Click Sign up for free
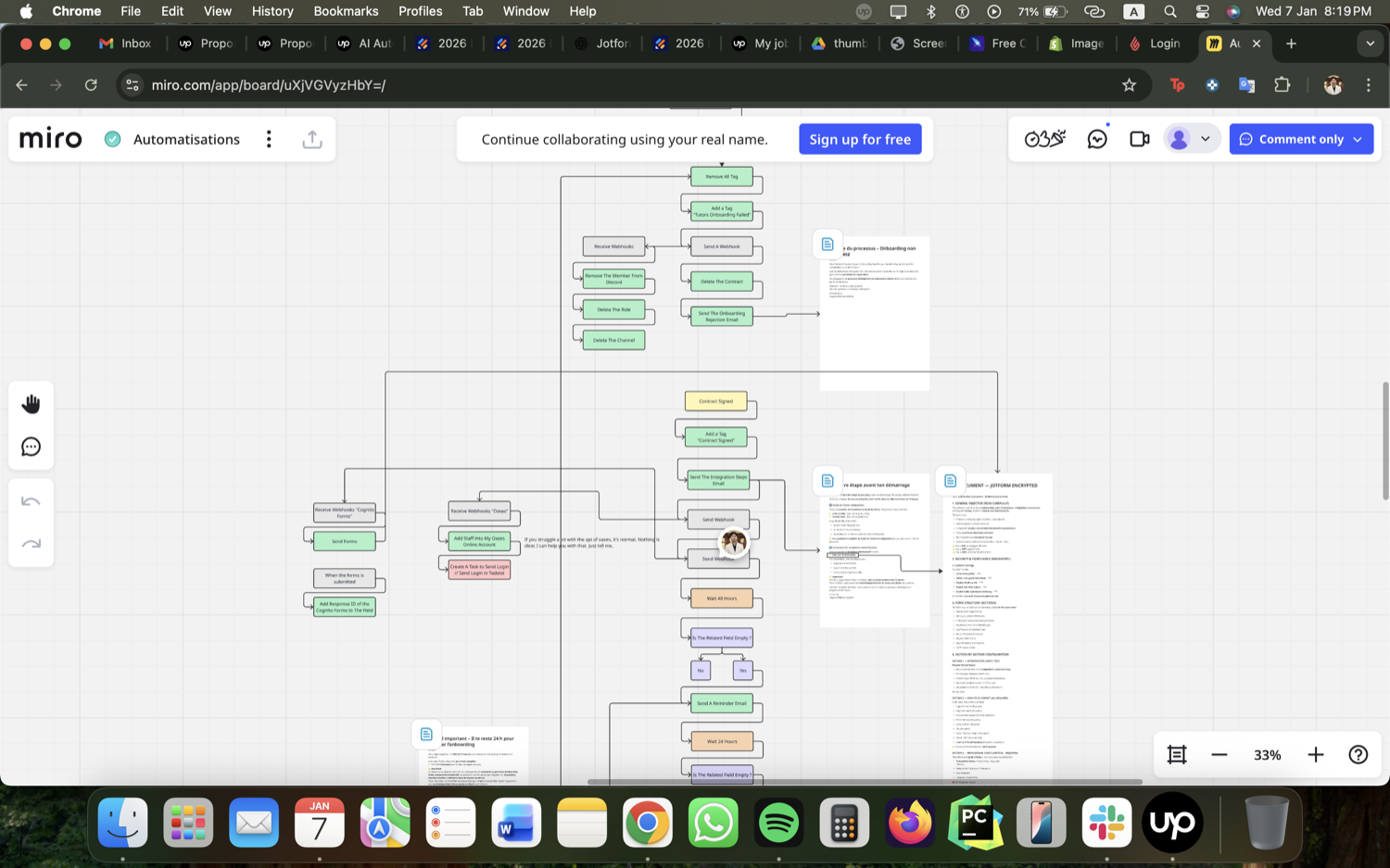The width and height of the screenshot is (1390, 868). (x=860, y=139)
